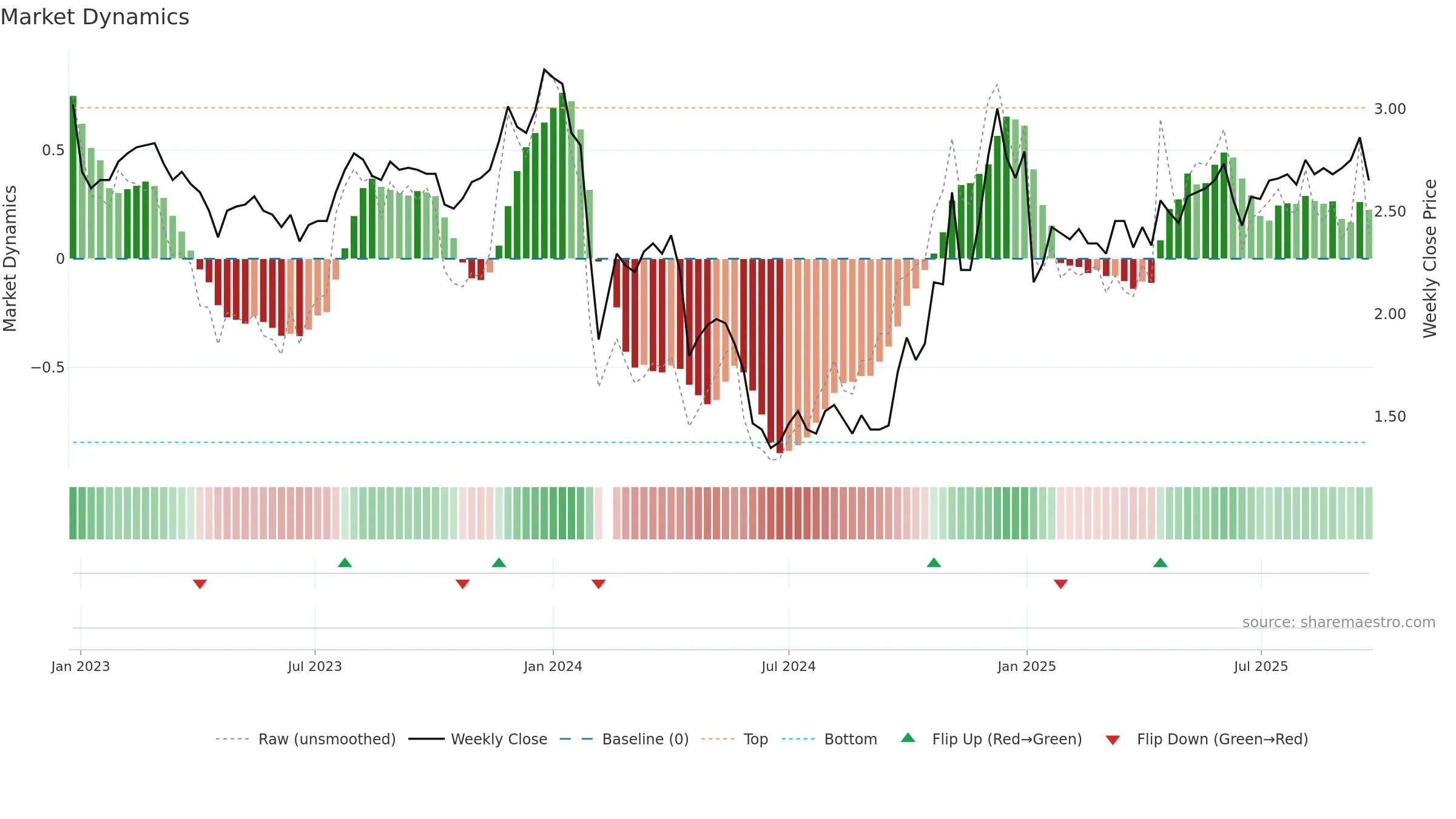Toggle the Top legend entry
The image size is (1456, 819).
coord(735,739)
